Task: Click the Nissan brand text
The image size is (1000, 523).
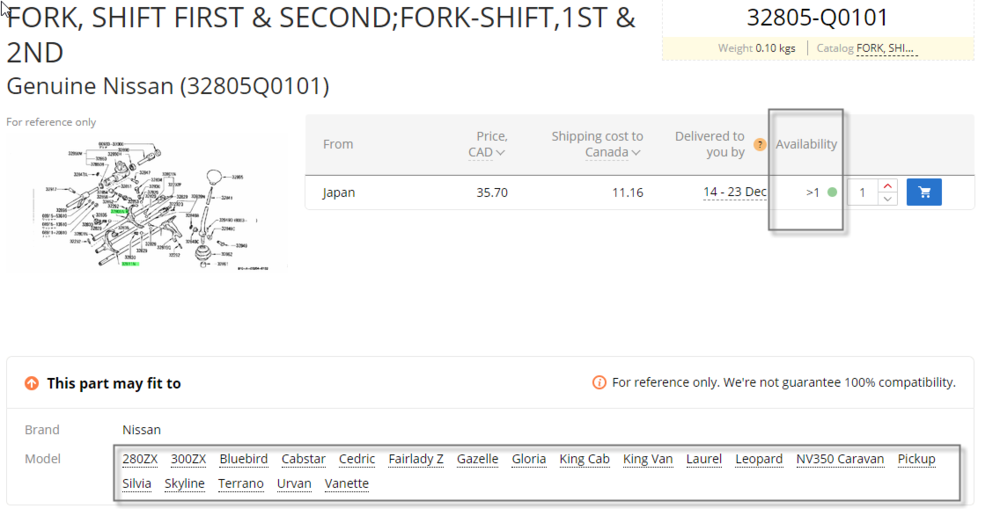Action: pyautogui.click(x=142, y=430)
